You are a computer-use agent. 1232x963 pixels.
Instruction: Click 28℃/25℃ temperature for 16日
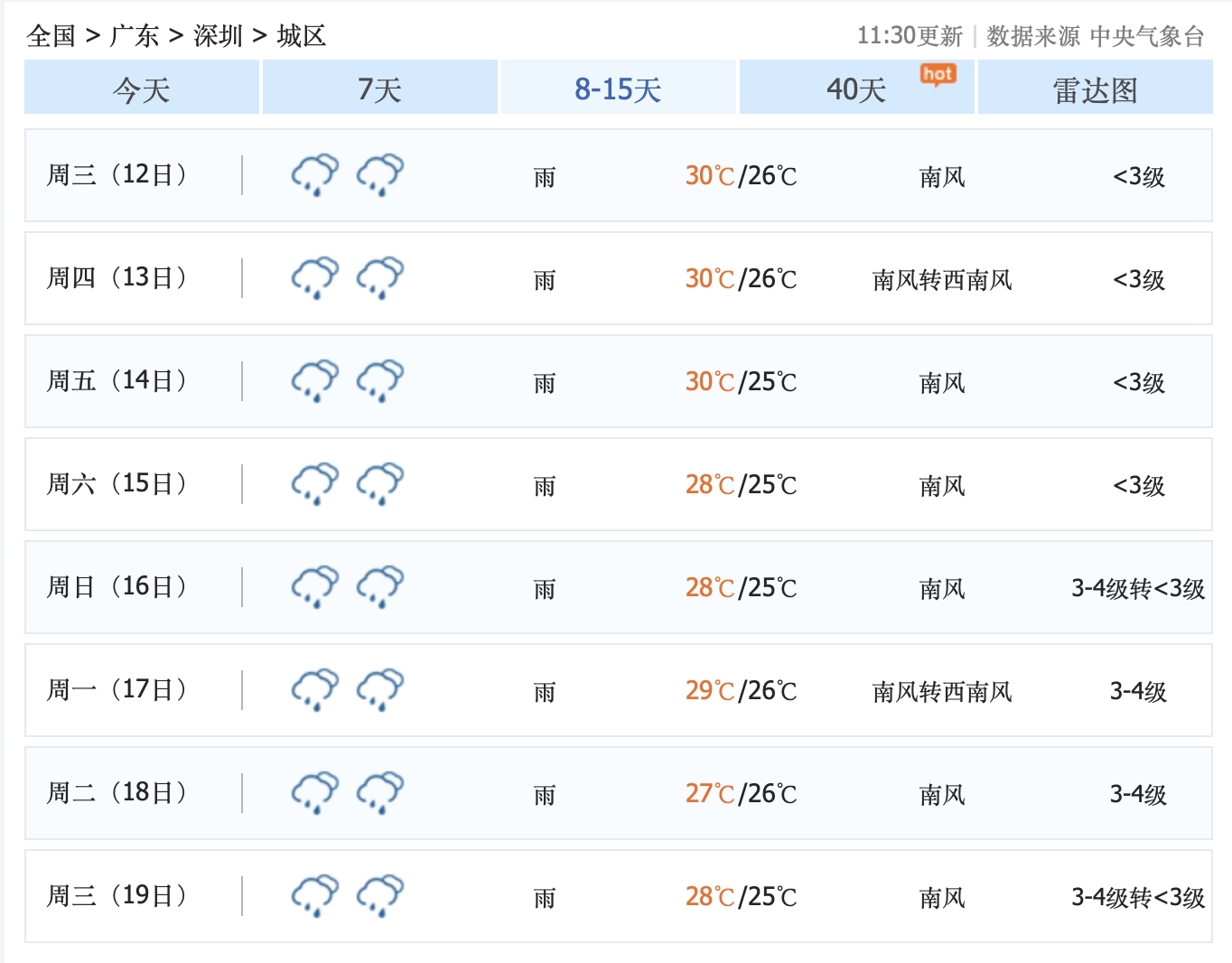coord(742,588)
